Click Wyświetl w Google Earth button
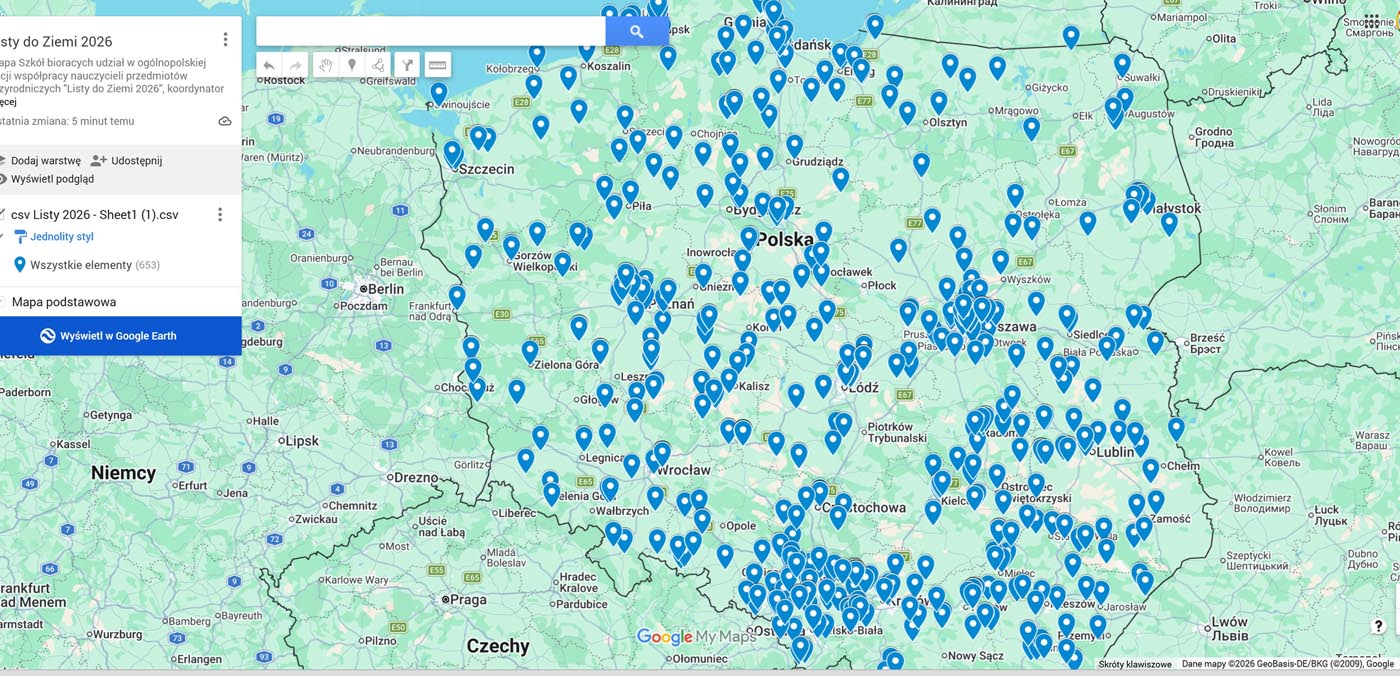 click(x=118, y=336)
